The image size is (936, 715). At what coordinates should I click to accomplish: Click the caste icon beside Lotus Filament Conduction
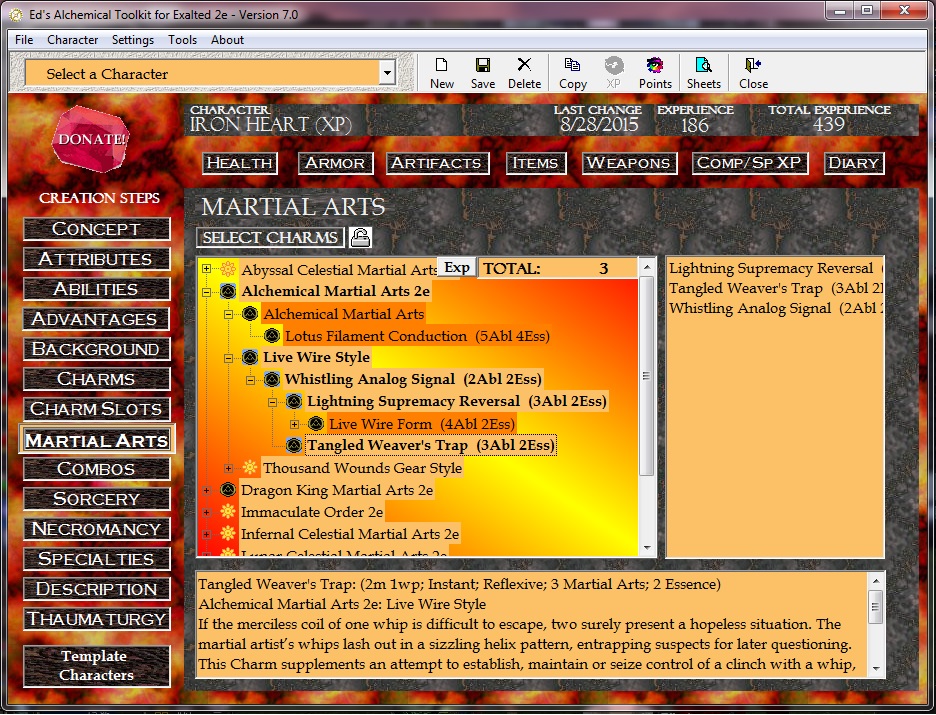(272, 336)
